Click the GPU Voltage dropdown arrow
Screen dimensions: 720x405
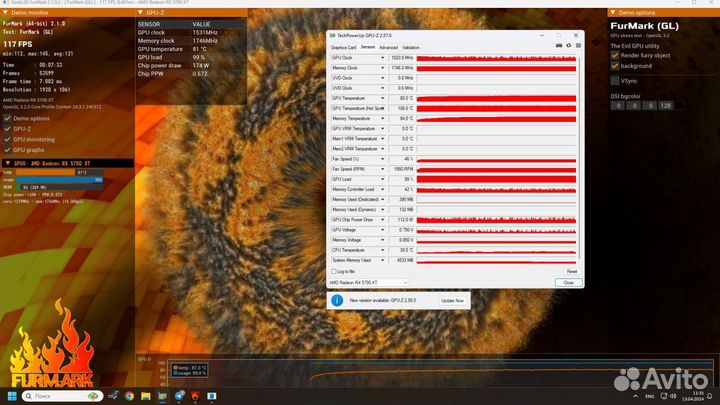pyautogui.click(x=382, y=230)
